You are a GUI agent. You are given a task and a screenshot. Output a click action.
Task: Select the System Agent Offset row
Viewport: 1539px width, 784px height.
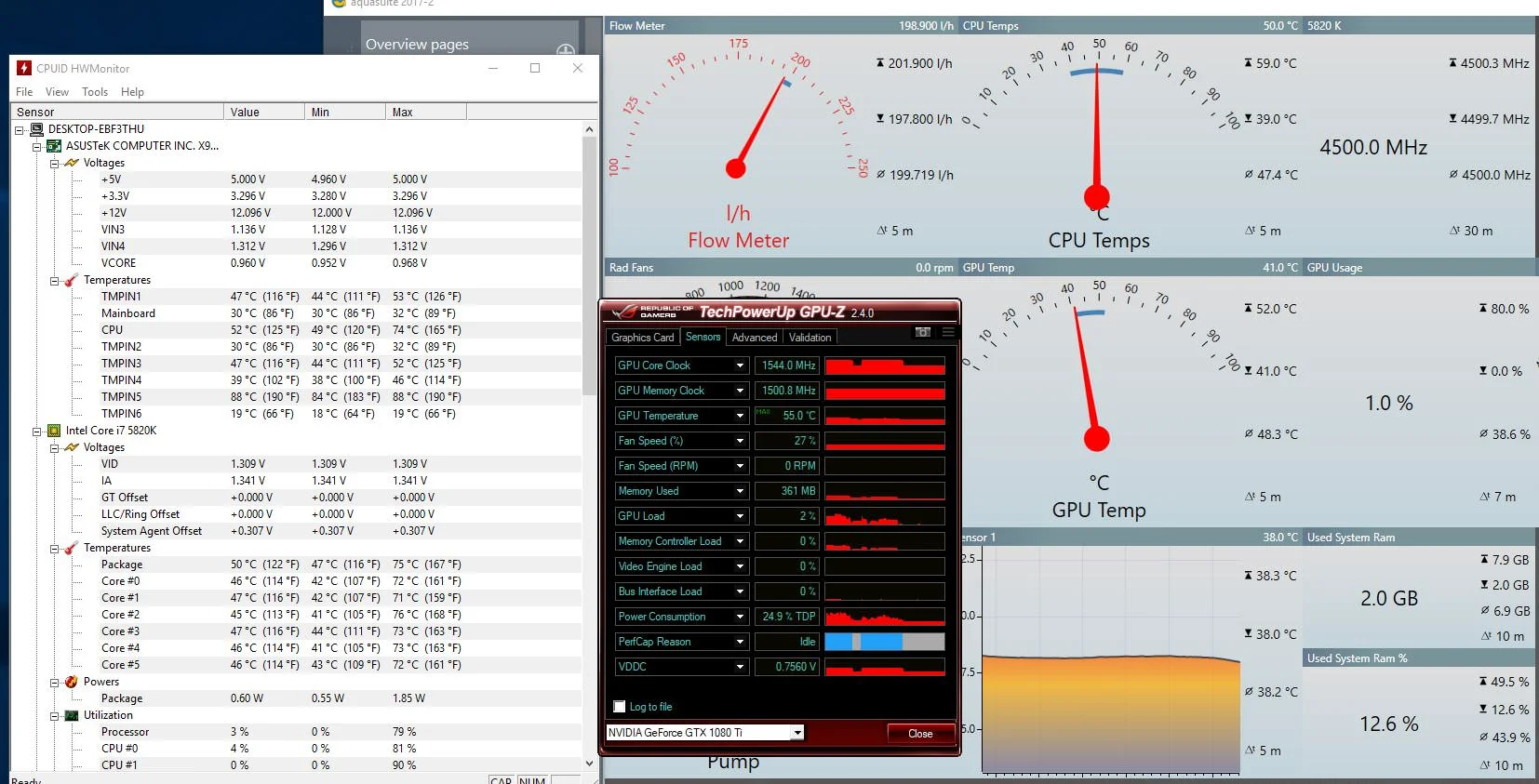click(298, 531)
